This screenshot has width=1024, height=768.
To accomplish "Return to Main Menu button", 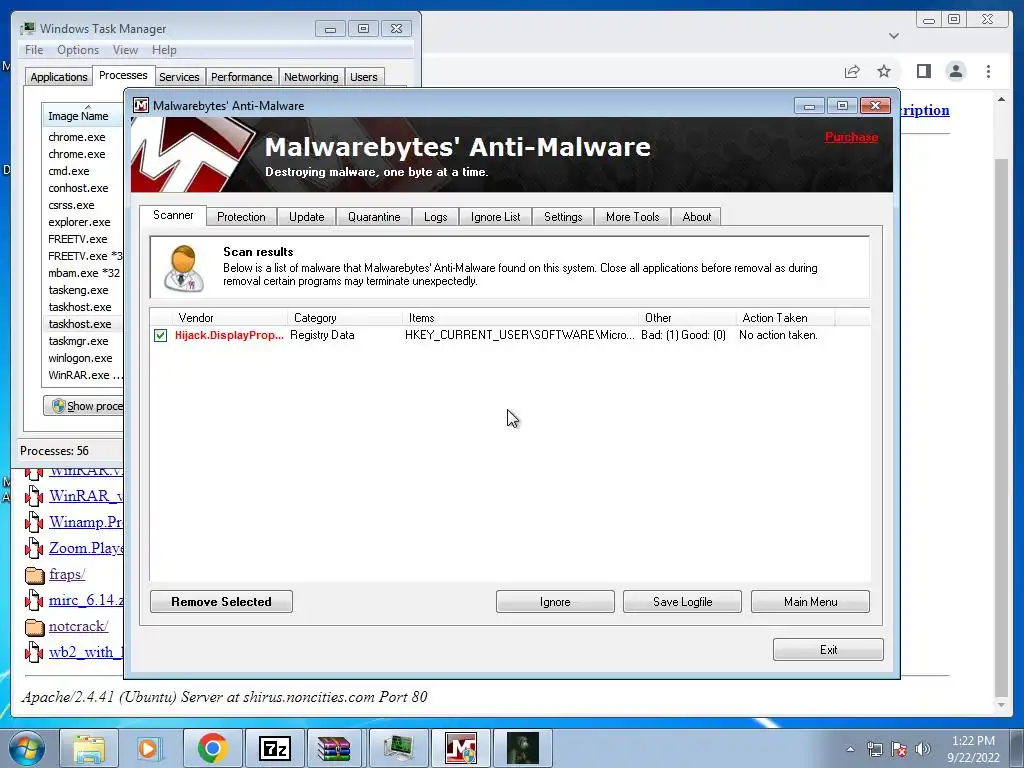I will pos(810,601).
